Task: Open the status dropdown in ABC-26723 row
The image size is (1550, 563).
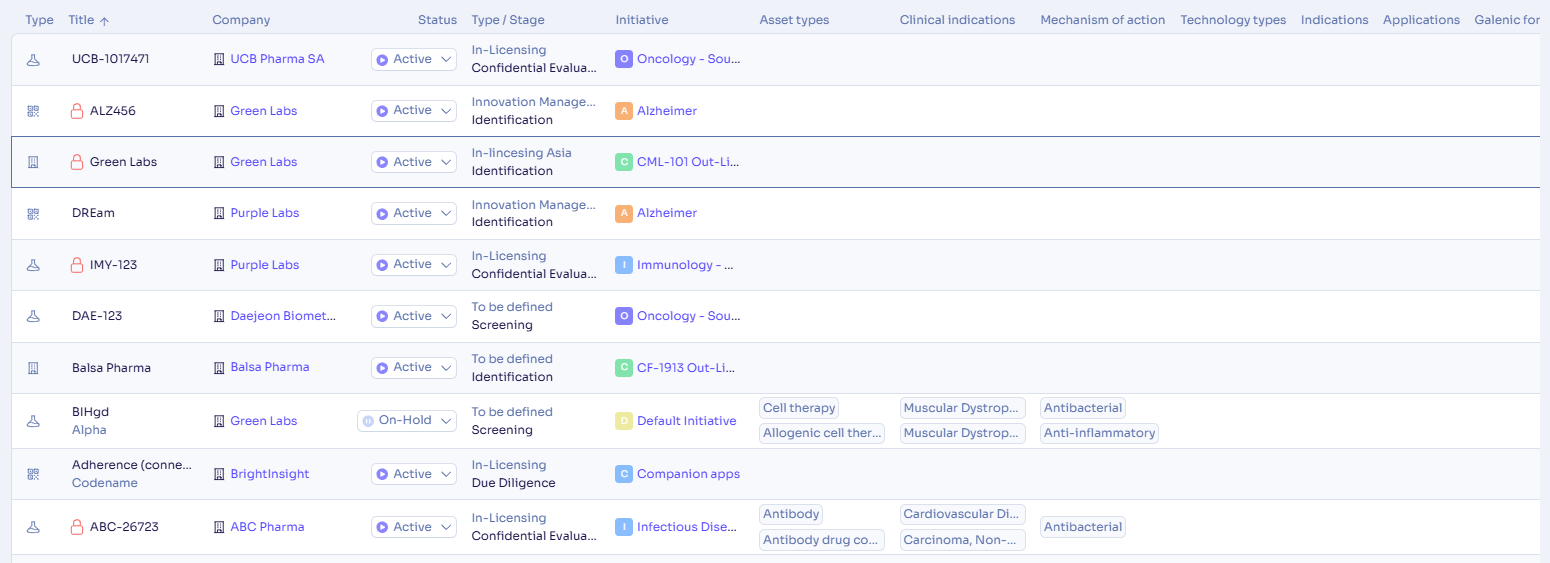Action: 414,527
